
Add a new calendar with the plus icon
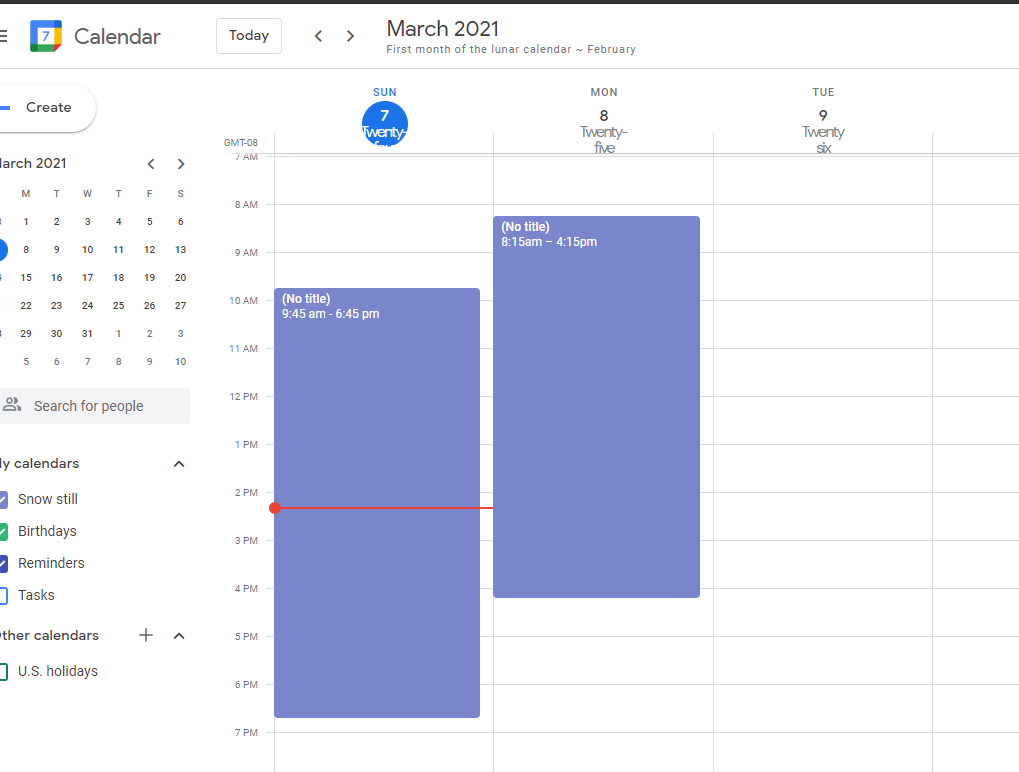pyautogui.click(x=145, y=635)
